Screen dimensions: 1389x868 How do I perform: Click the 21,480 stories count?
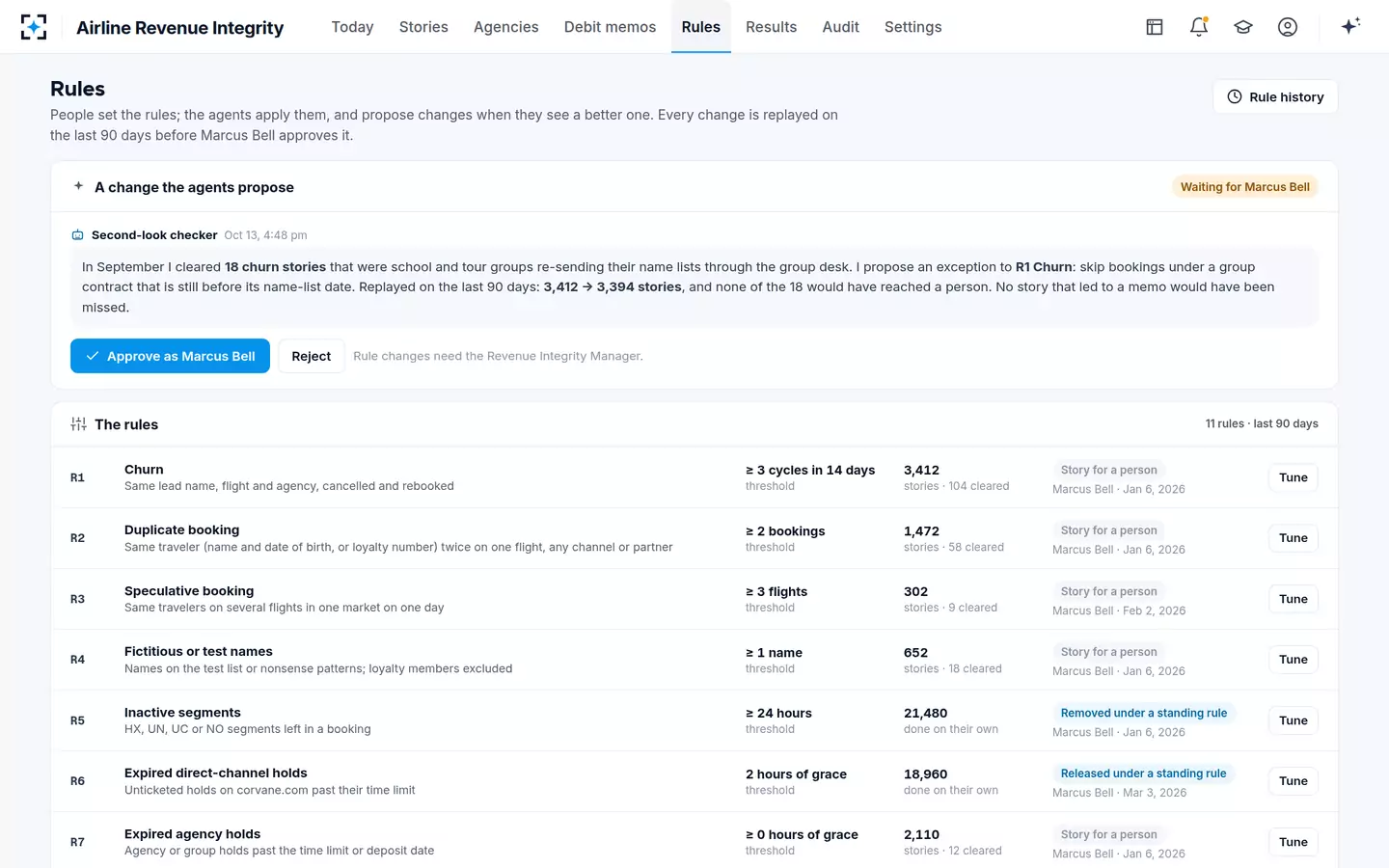coord(925,714)
